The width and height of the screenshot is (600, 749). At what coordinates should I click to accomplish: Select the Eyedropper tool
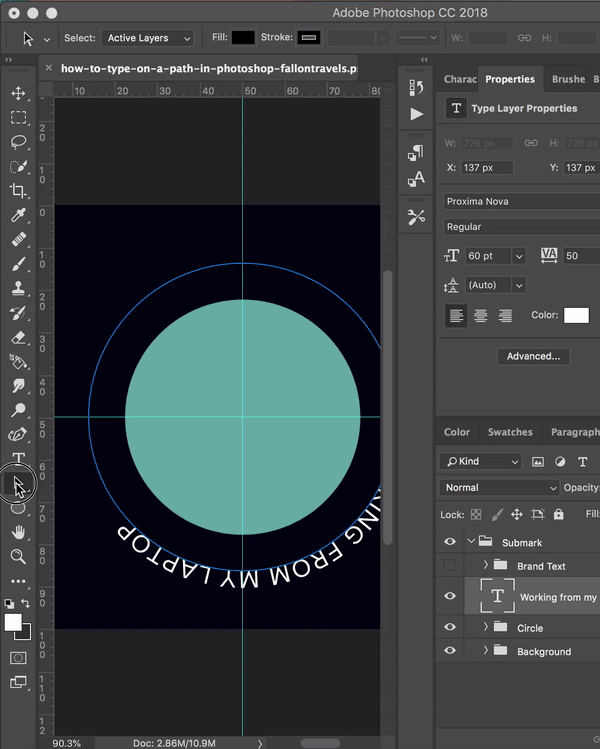pyautogui.click(x=18, y=215)
